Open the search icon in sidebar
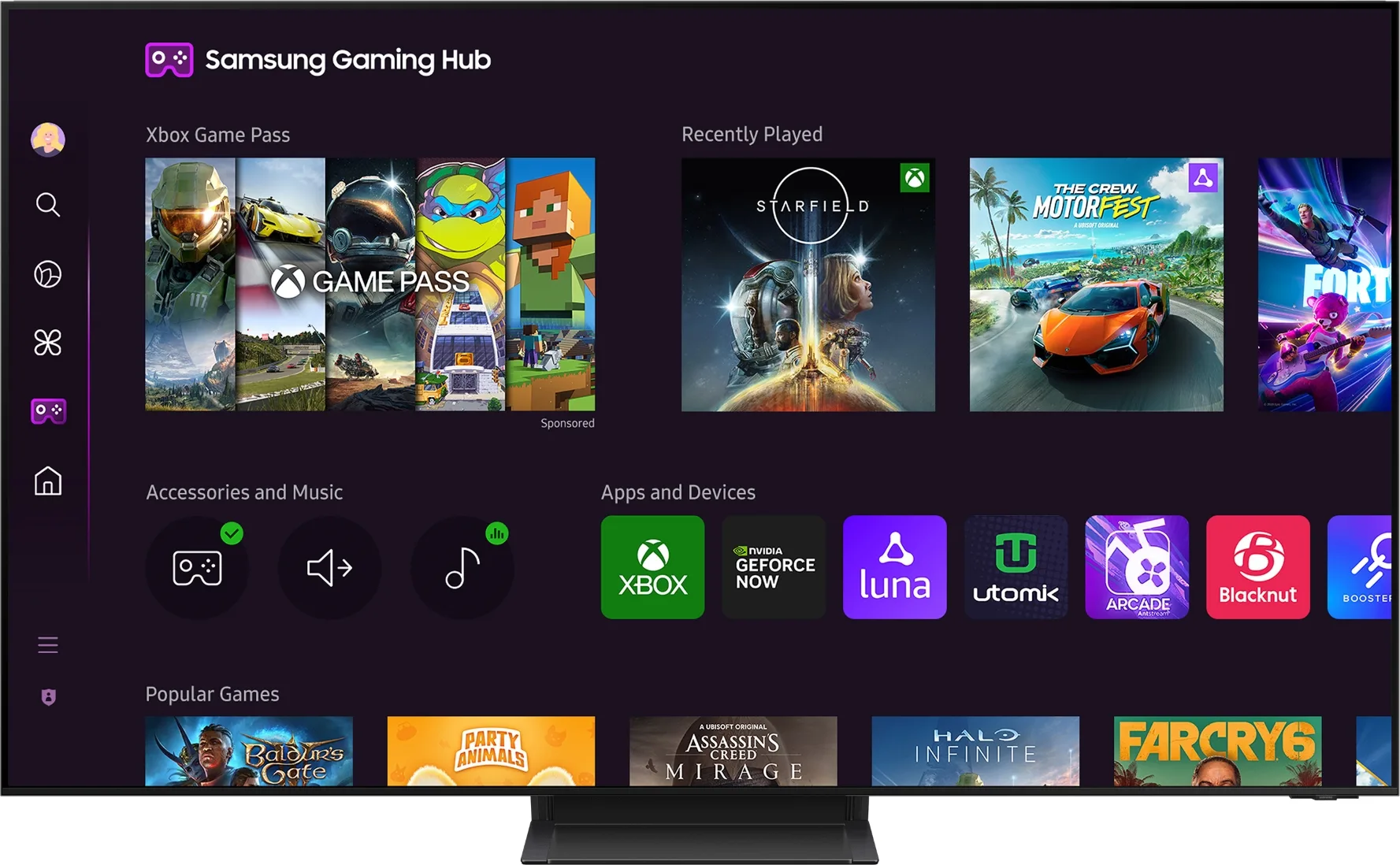 pos(48,205)
